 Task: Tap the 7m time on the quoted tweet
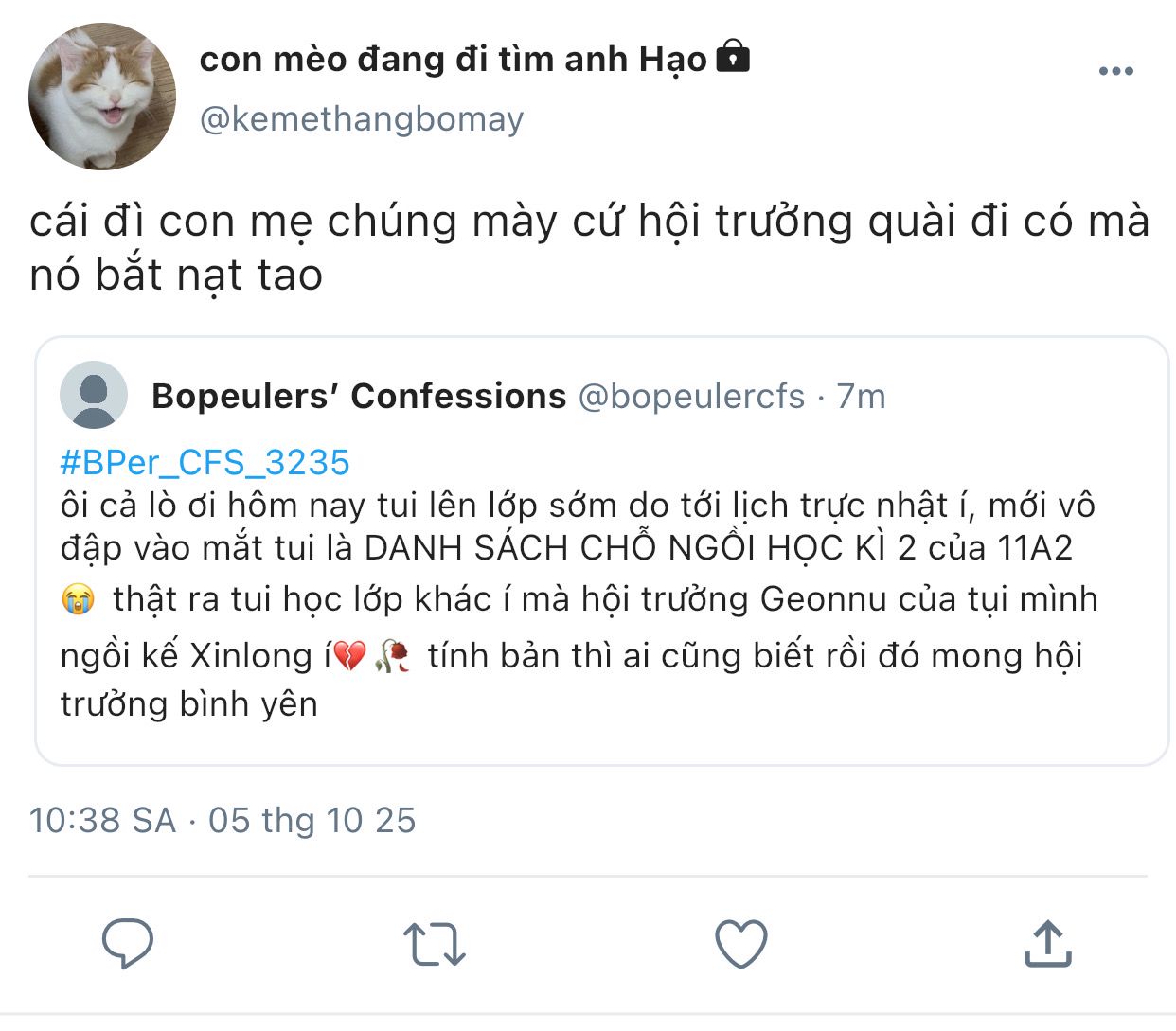[862, 396]
